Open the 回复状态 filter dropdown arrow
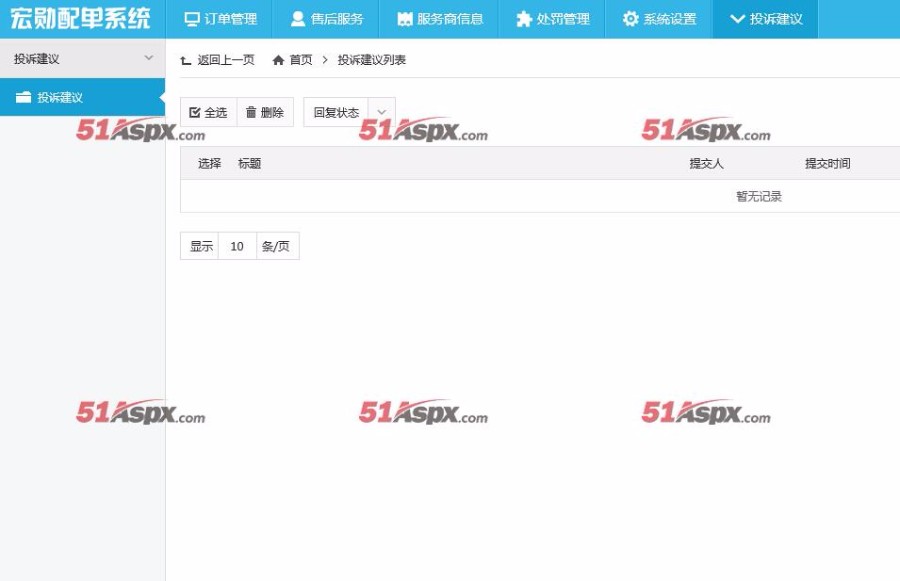900x581 pixels. [380, 112]
